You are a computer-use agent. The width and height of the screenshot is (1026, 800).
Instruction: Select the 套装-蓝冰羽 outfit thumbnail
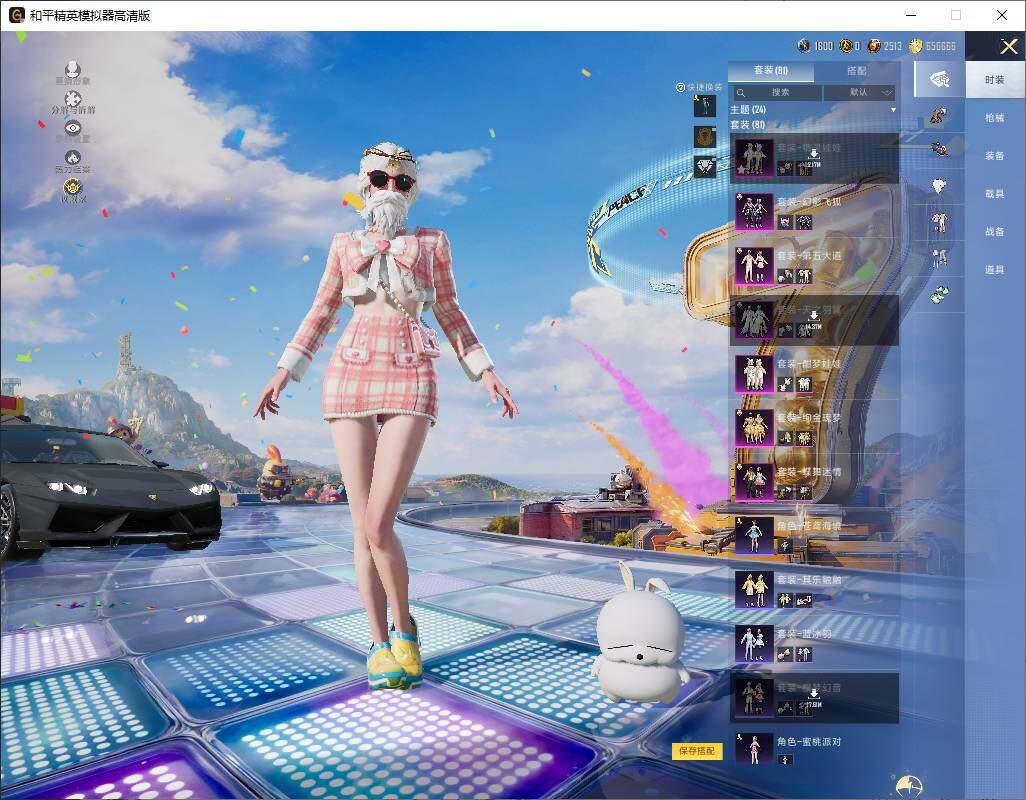[754, 644]
